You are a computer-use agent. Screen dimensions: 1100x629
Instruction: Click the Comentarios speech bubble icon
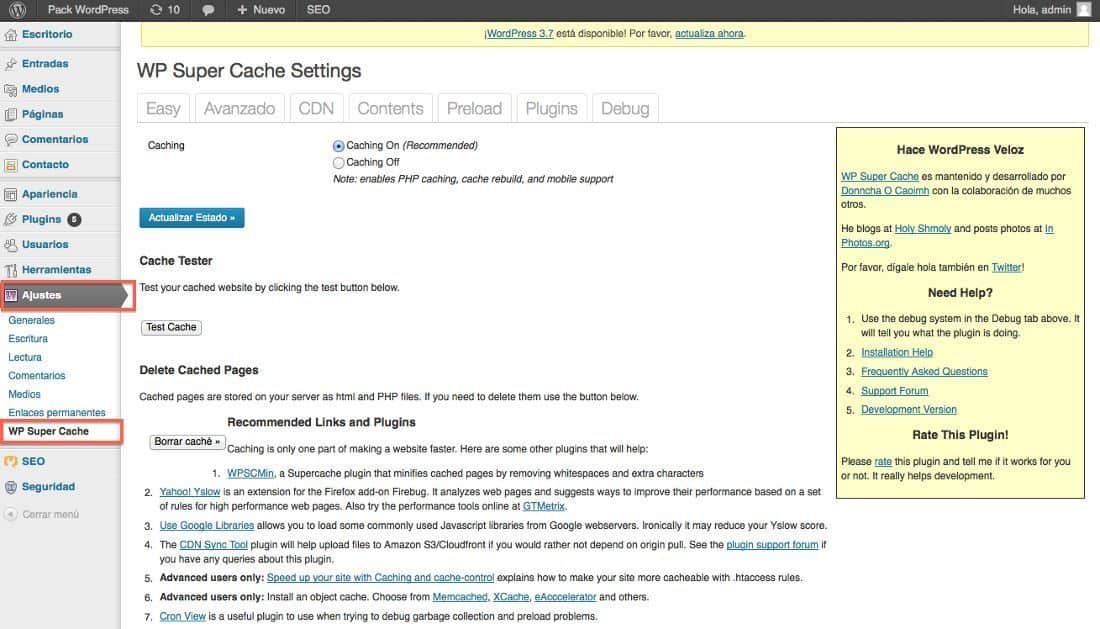coord(11,140)
